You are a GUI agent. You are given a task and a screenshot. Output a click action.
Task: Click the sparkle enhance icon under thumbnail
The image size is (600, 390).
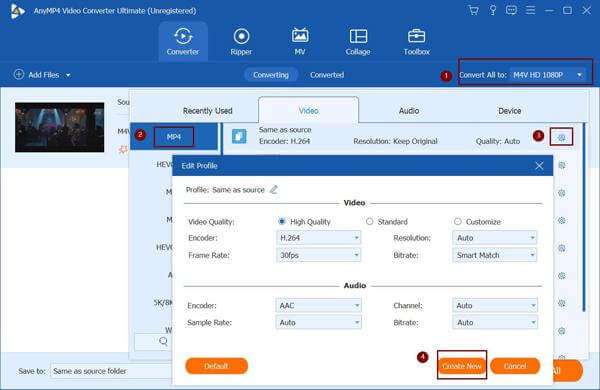tap(123, 150)
